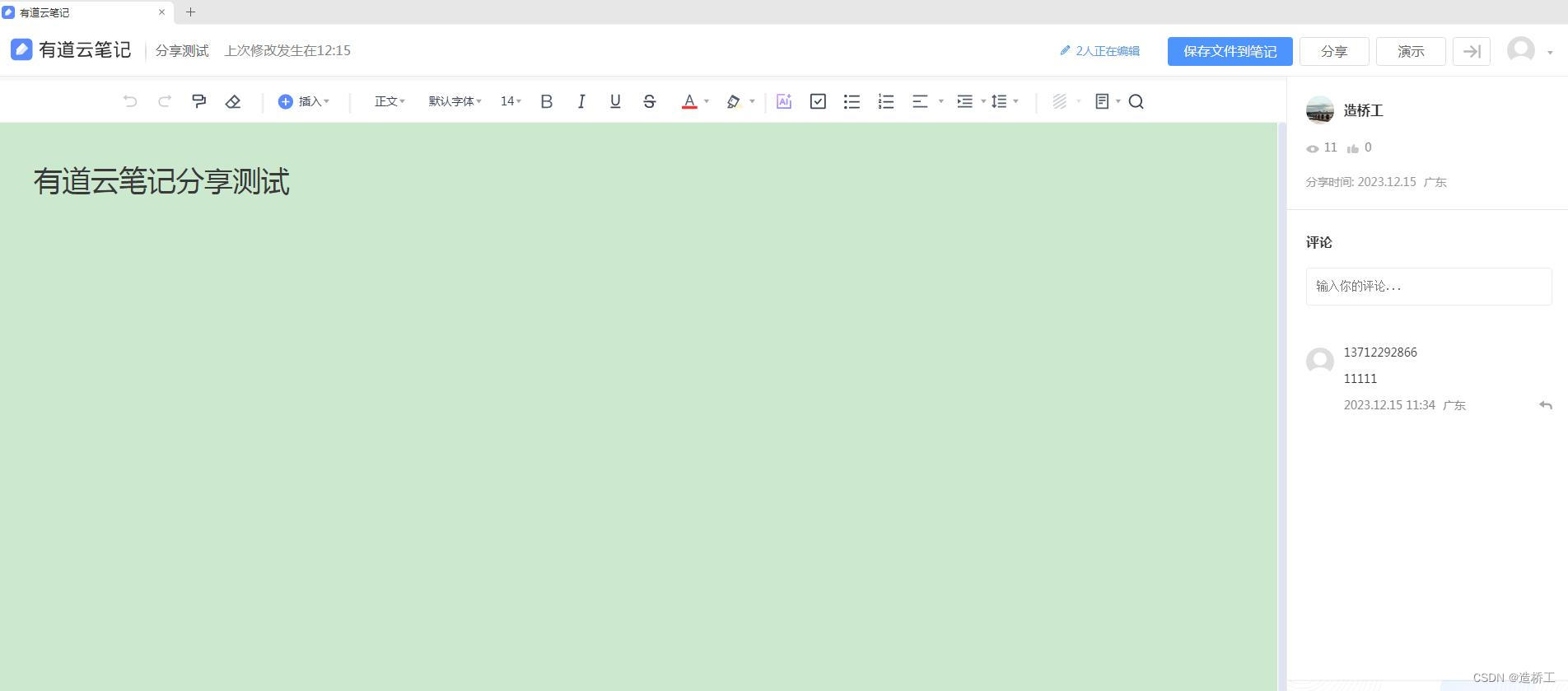Screen dimensions: 1568x691
Task: Open the font size 14 dropdown
Action: (x=511, y=101)
